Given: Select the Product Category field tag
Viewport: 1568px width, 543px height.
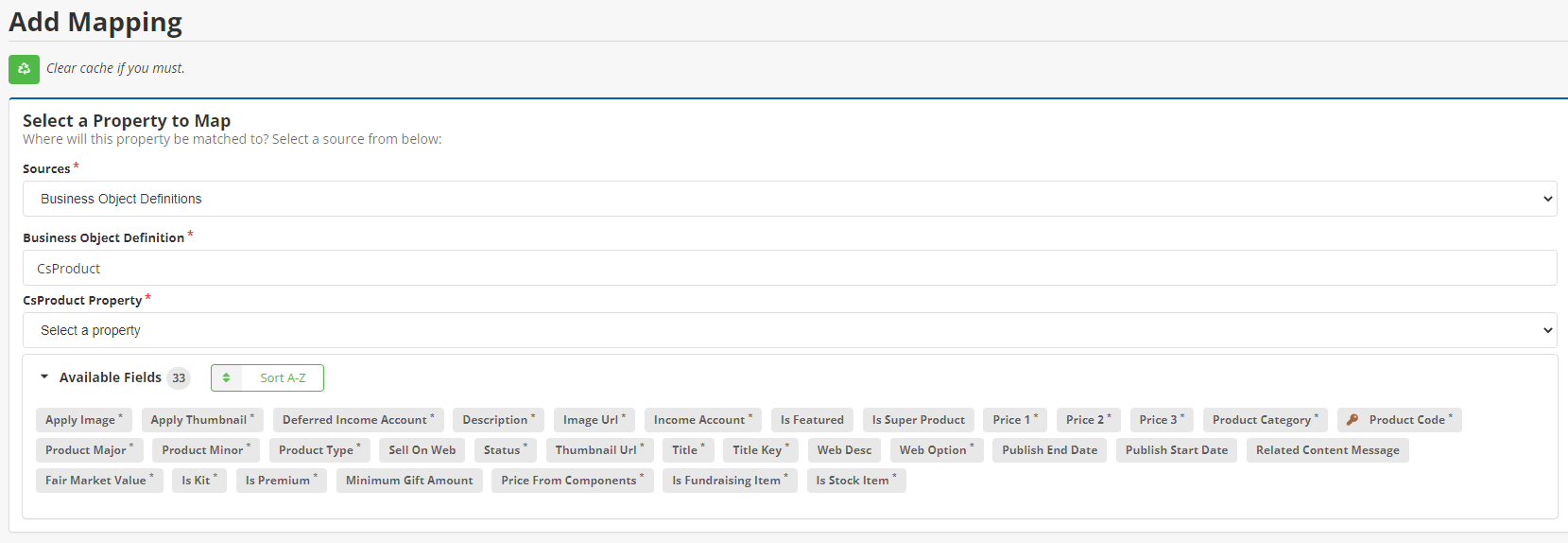Looking at the screenshot, I should click(1265, 420).
